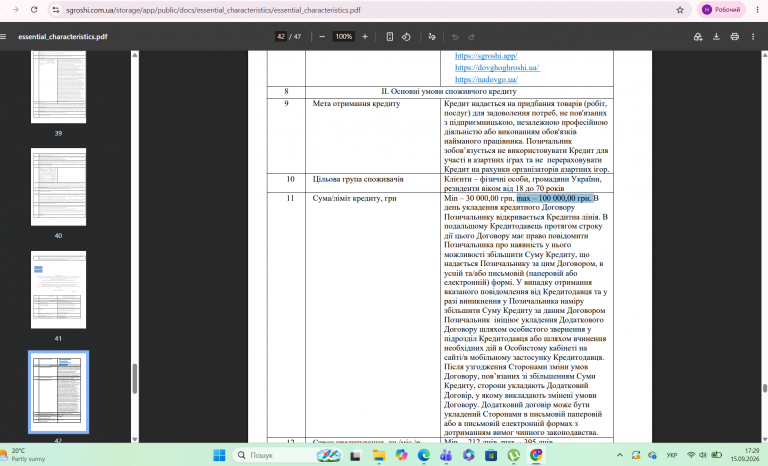Go forward in browser history
The width and height of the screenshot is (768, 466).
pyautogui.click(x=16, y=10)
